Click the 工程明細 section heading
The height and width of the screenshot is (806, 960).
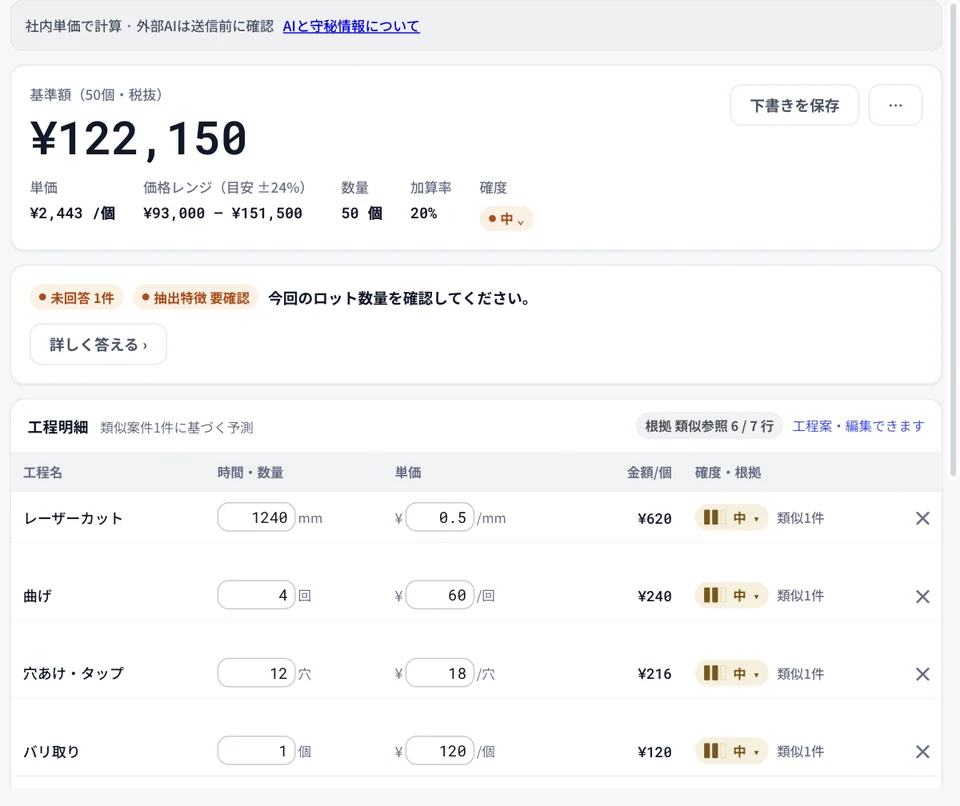point(58,427)
